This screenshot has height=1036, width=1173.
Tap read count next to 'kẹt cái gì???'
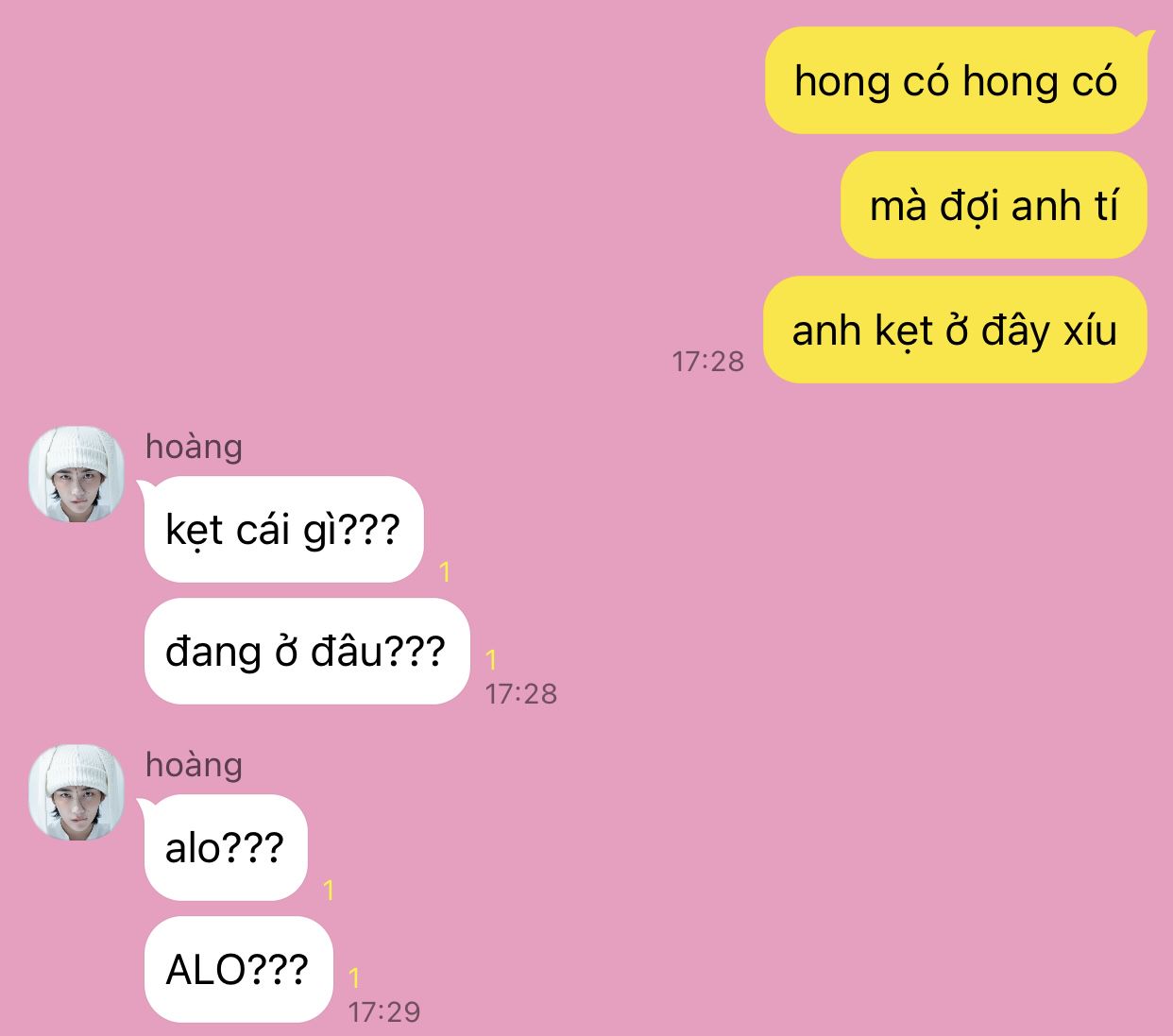coord(445,571)
